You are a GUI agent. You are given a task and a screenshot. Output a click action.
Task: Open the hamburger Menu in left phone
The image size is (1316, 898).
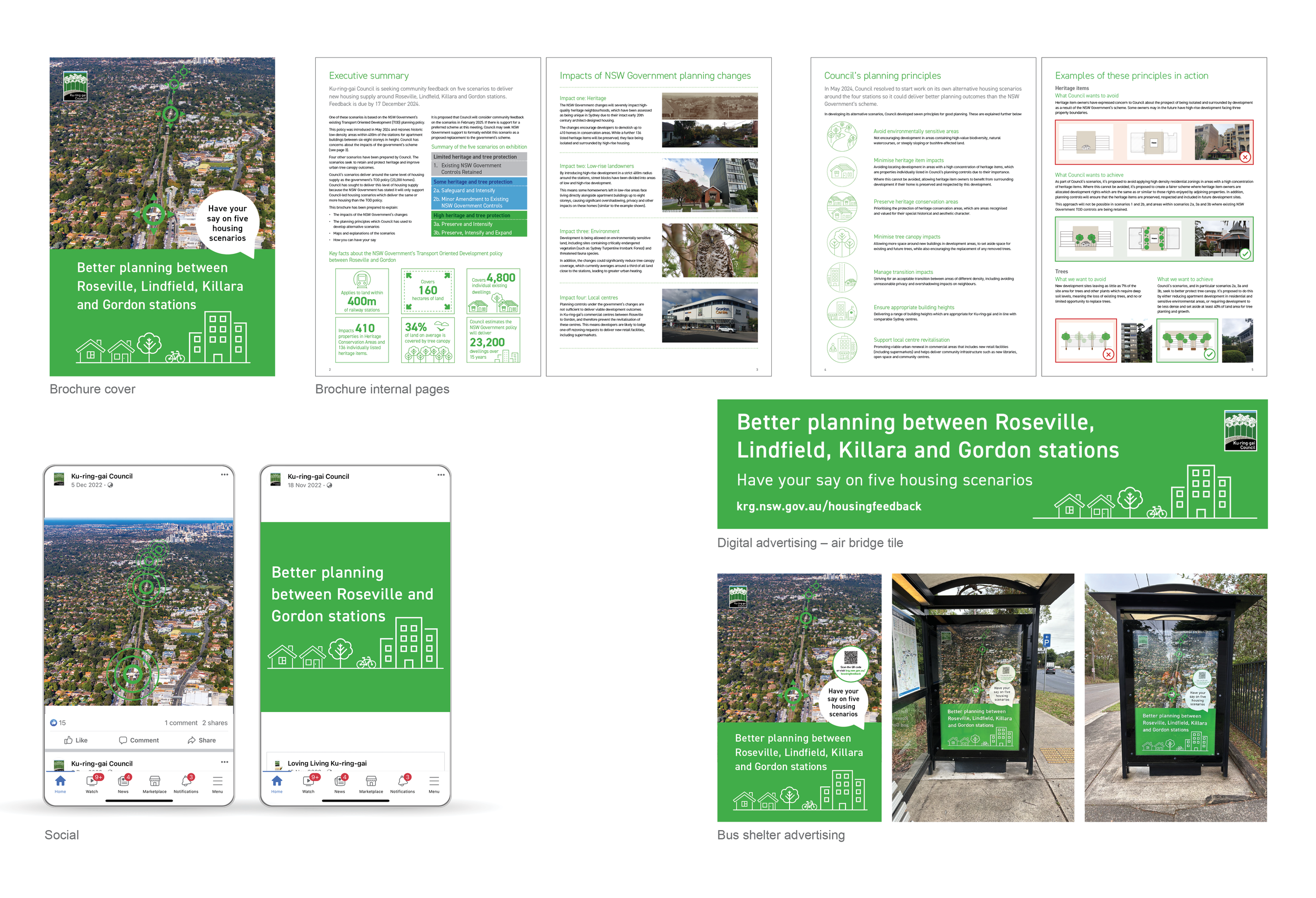click(x=217, y=781)
